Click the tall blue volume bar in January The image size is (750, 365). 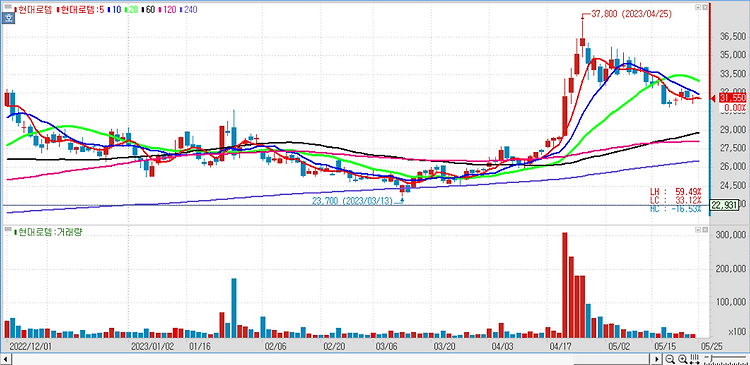(x=234, y=308)
